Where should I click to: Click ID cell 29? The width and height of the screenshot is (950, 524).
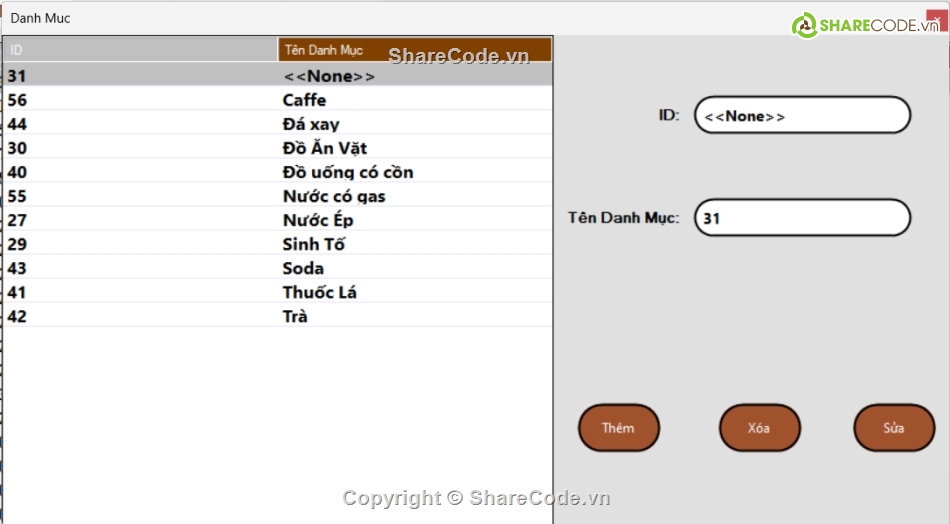pos(140,244)
